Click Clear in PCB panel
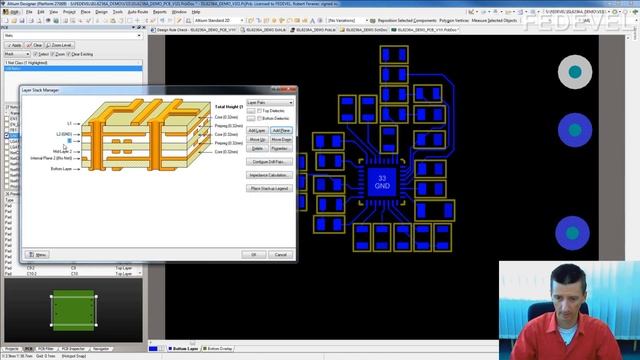Viewport: 640px width, 360px height. 34,45
